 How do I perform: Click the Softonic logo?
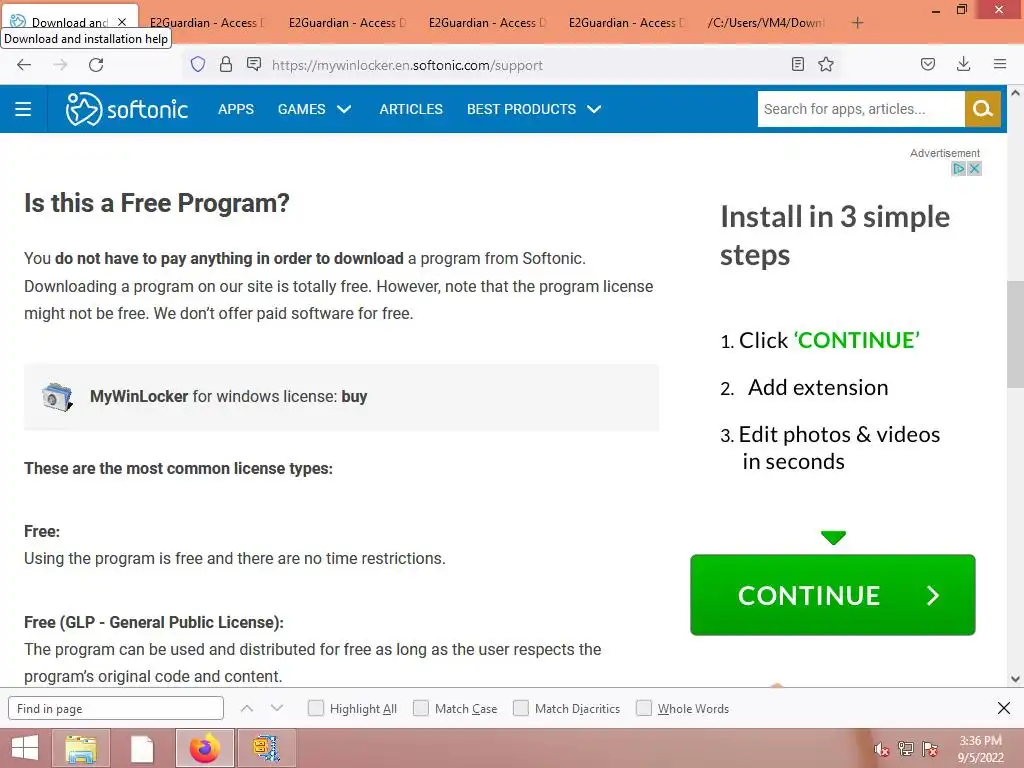127,109
